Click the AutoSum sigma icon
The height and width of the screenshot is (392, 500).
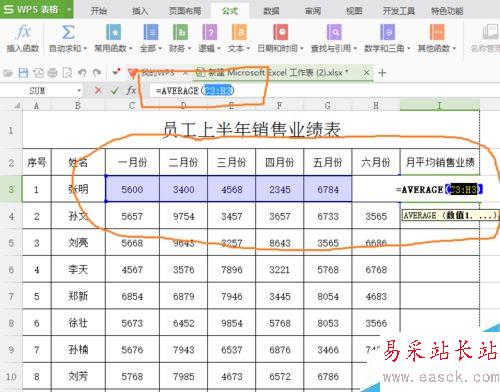point(68,33)
